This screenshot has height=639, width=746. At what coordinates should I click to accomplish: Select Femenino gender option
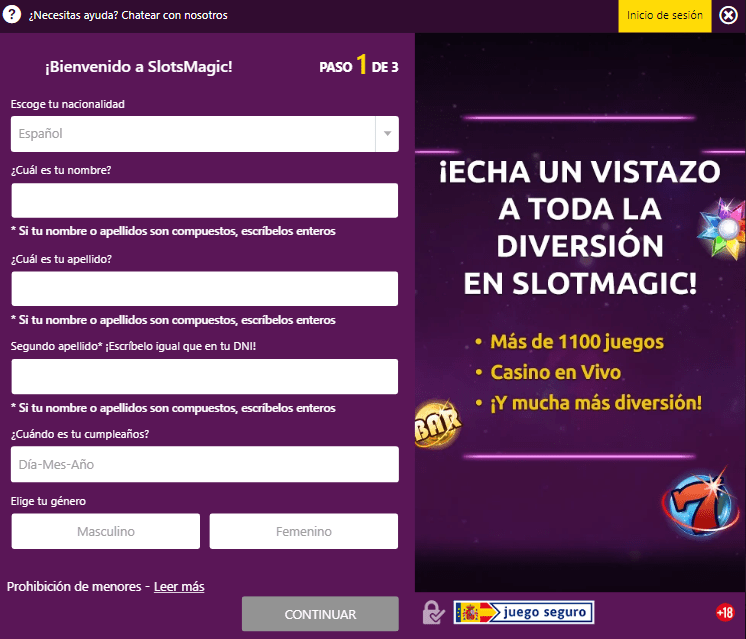pos(303,531)
